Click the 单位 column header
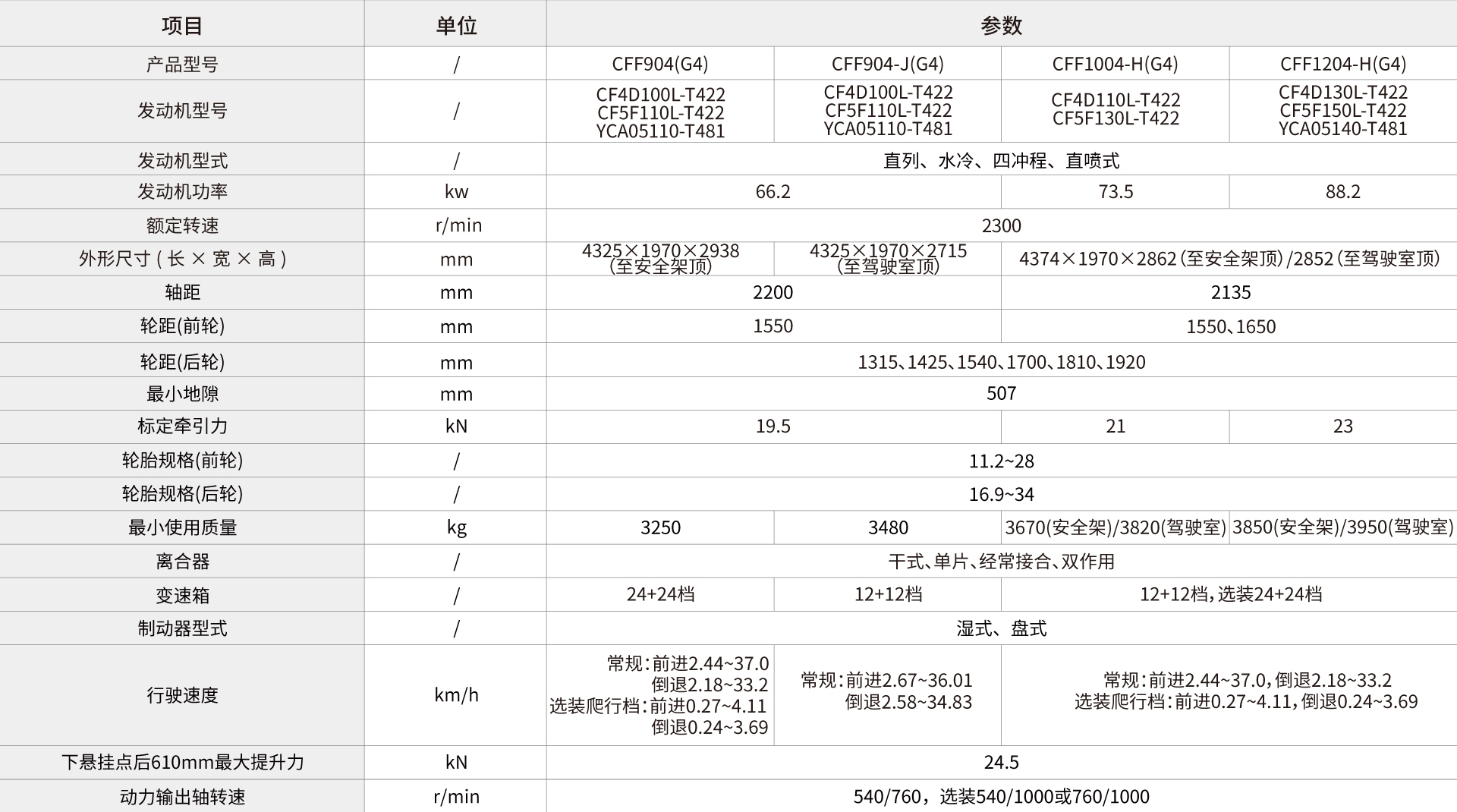The height and width of the screenshot is (812, 1457). point(456,26)
